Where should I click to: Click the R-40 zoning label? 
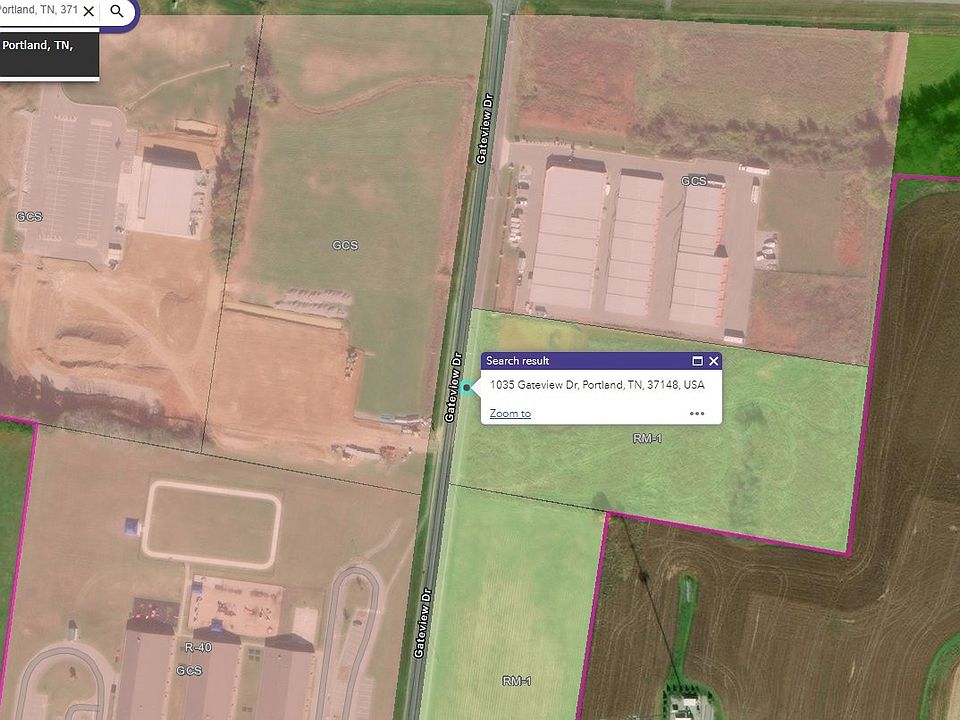pos(198,647)
